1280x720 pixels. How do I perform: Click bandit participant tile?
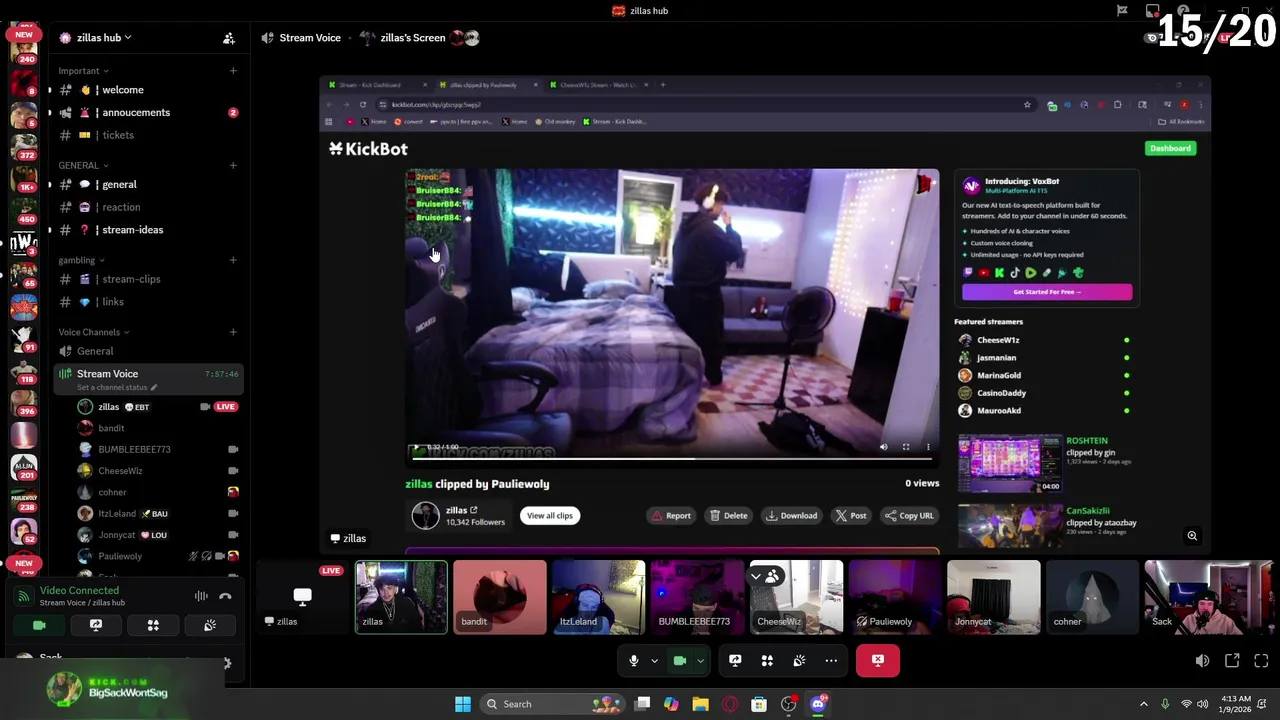click(500, 597)
